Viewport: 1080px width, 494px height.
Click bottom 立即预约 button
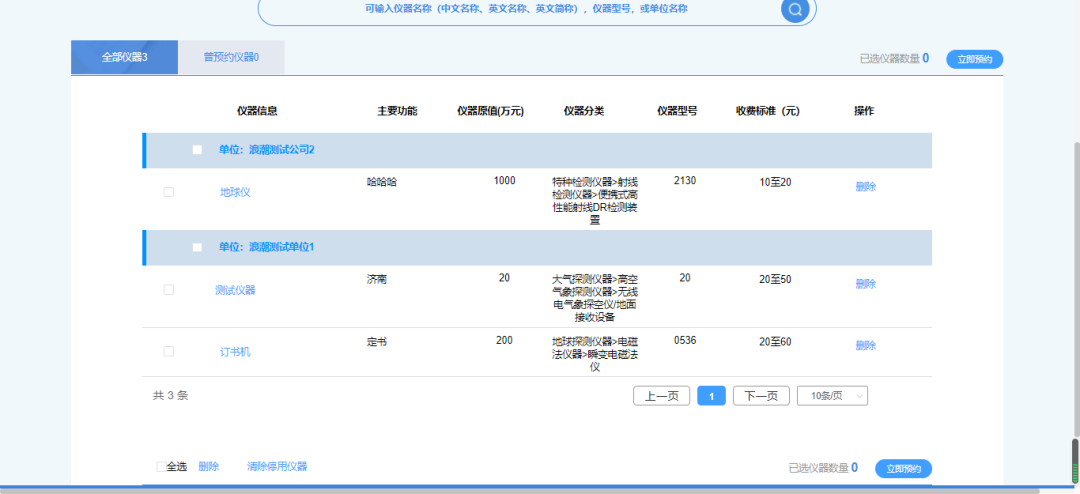point(903,468)
